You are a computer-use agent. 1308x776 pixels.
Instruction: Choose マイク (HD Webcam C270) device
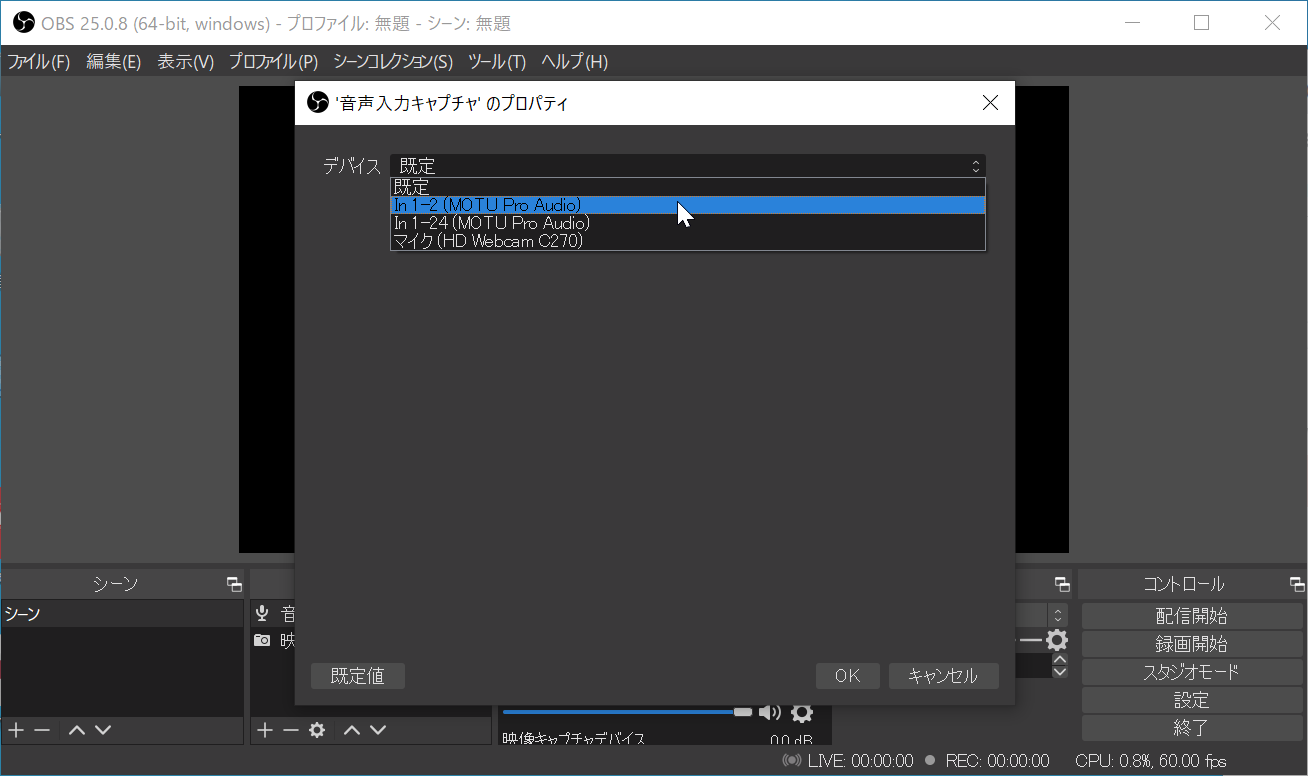point(687,241)
